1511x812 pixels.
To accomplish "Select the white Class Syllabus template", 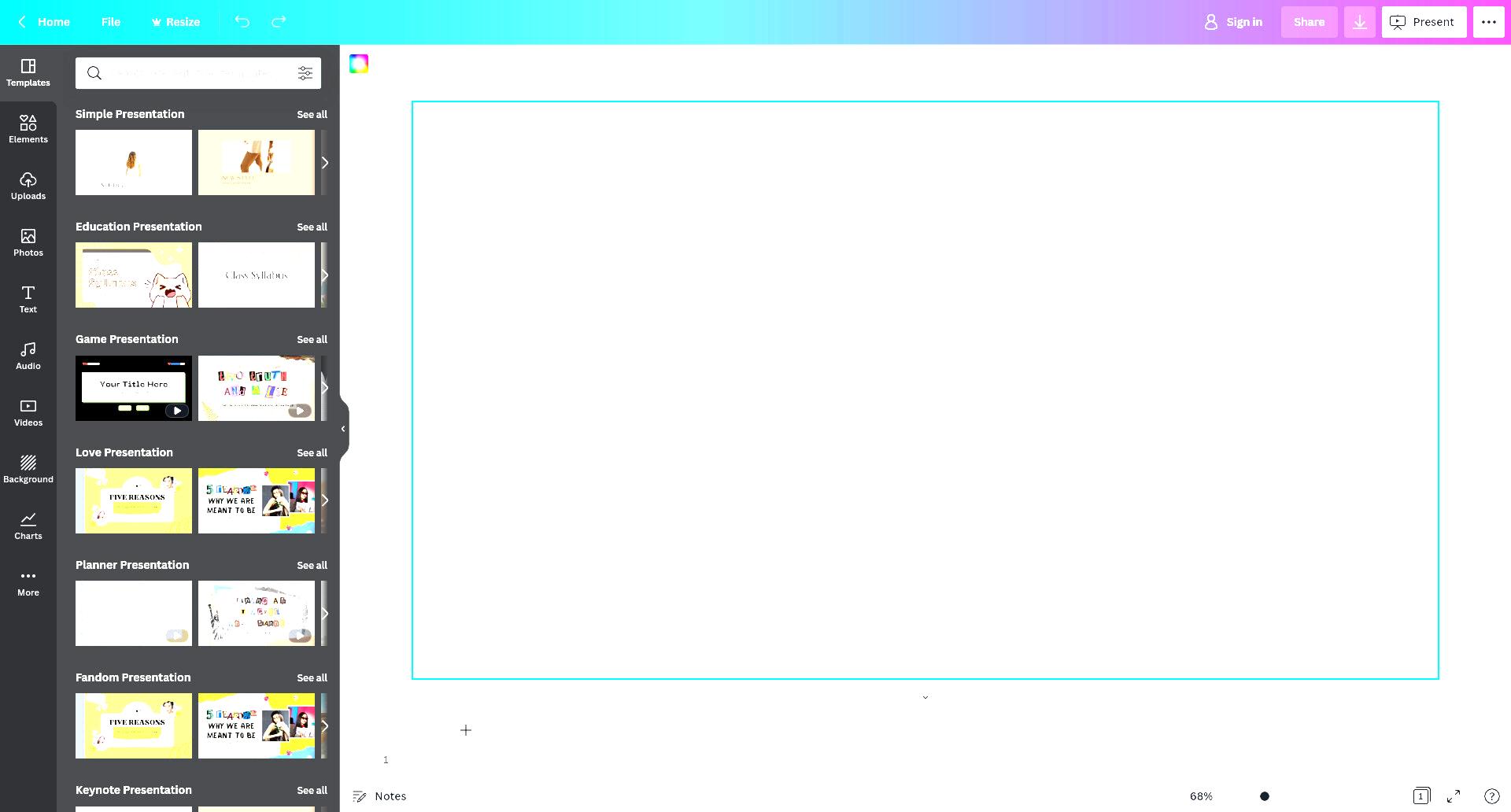I will pyautogui.click(x=257, y=275).
